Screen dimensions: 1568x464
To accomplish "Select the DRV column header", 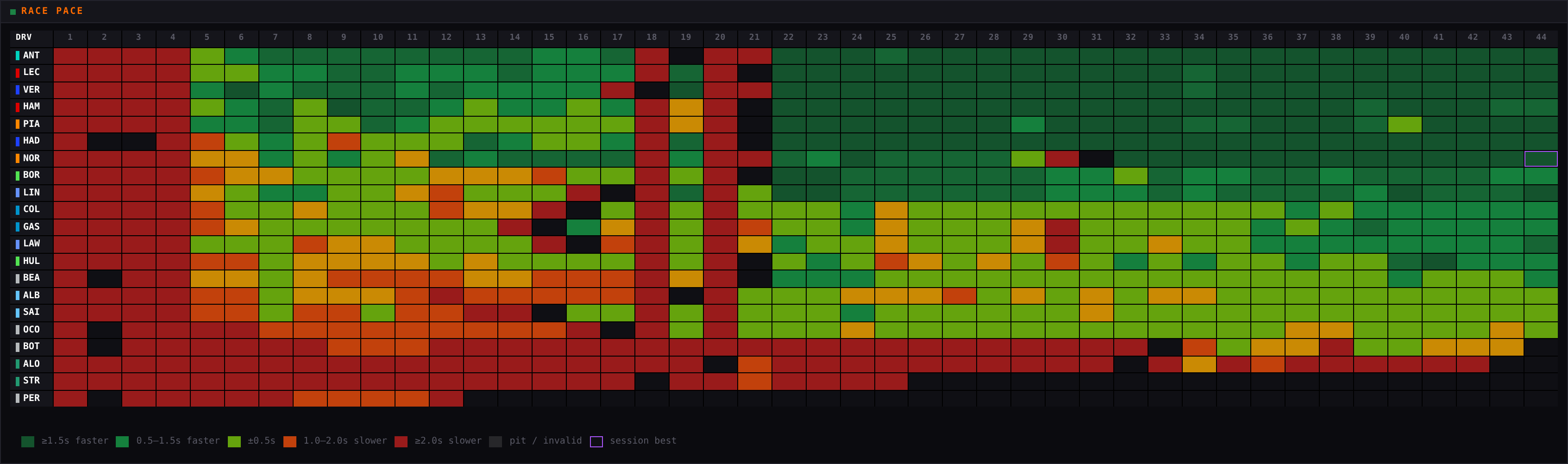I will pos(24,37).
